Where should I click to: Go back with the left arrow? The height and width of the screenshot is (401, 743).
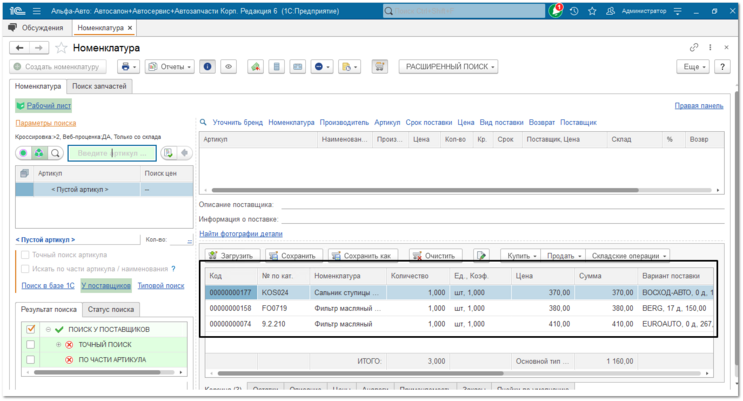click(x=19, y=48)
